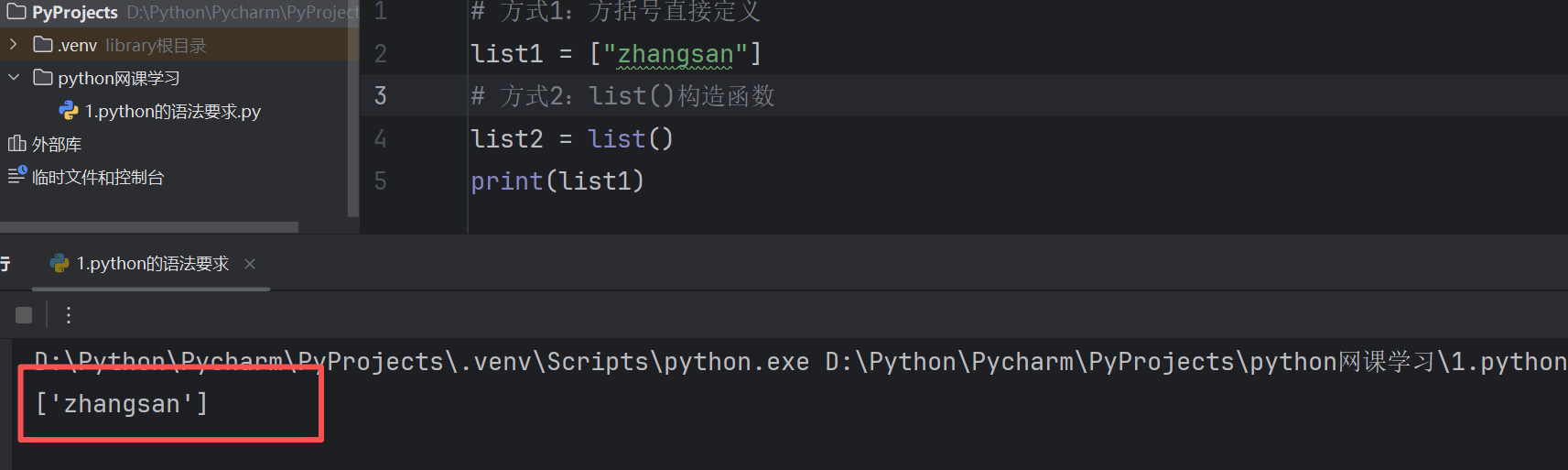
Task: Select the .venv folder icon
Action: click(43, 44)
